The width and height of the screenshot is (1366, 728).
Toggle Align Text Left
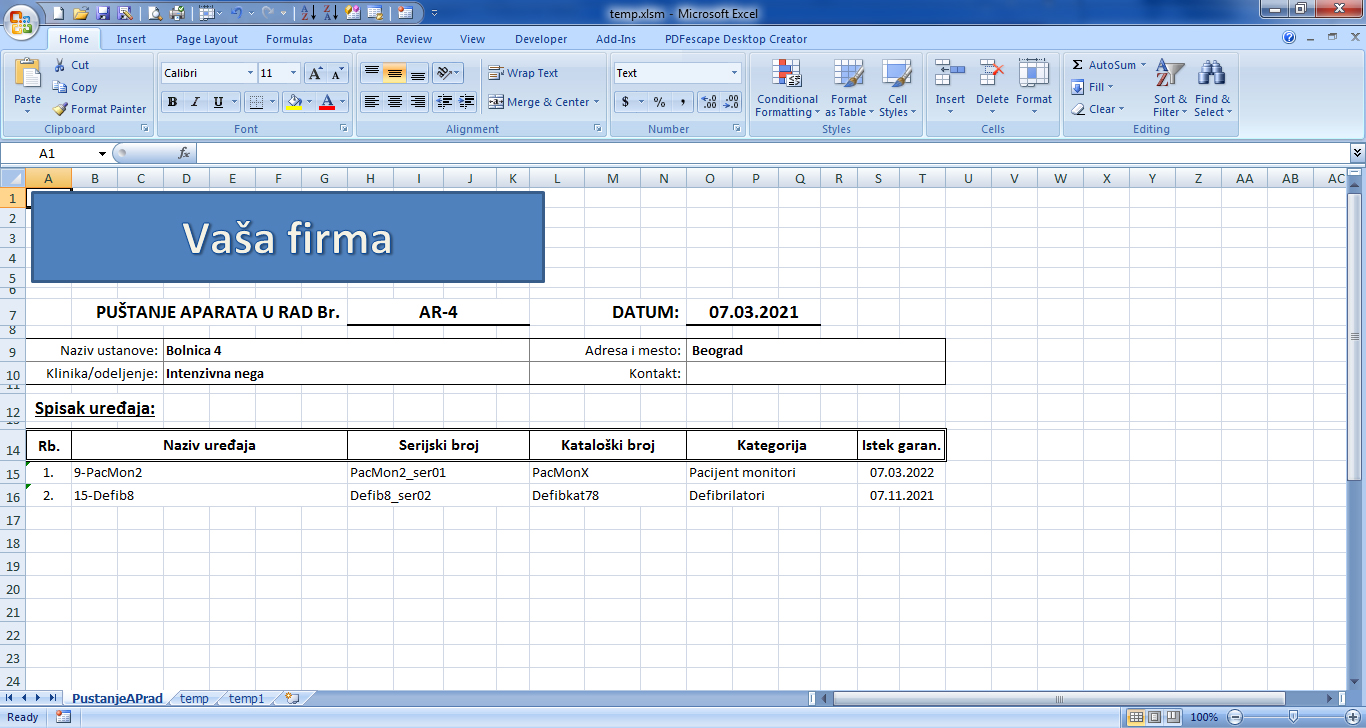371,102
